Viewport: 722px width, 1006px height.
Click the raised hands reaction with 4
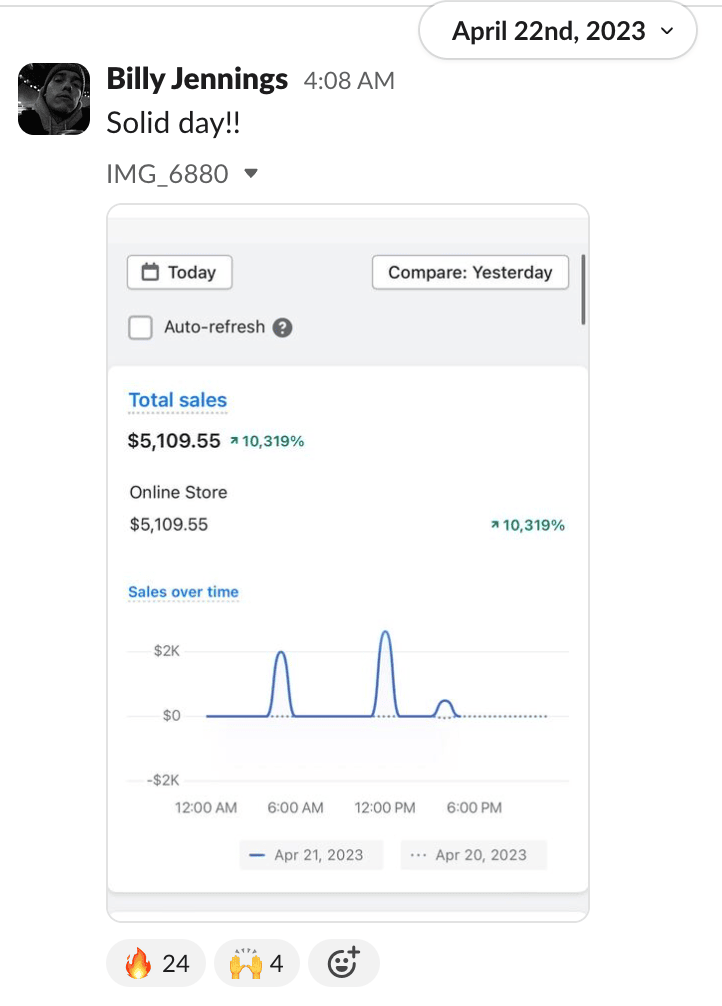pyautogui.click(x=256, y=963)
